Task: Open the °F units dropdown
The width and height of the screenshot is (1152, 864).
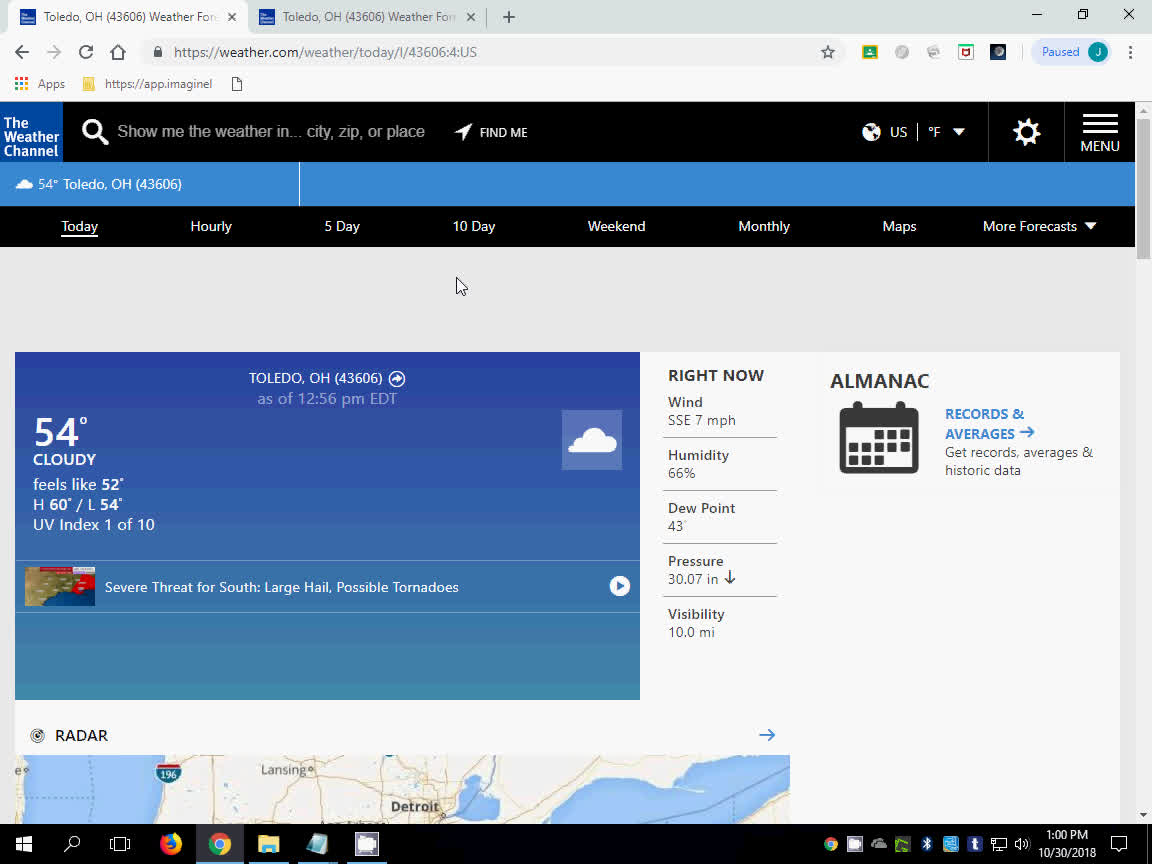Action: click(945, 132)
